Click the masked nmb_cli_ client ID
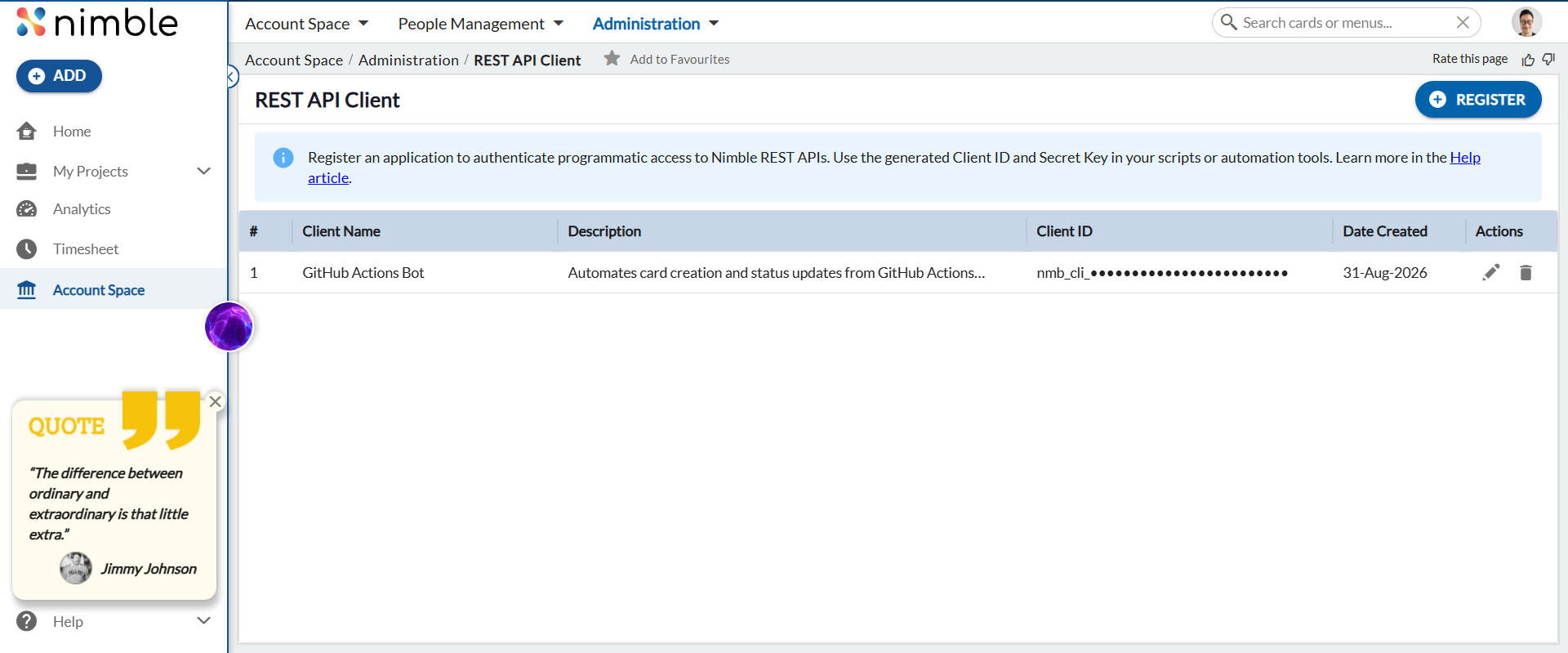This screenshot has width=1568, height=653. coord(1162,273)
